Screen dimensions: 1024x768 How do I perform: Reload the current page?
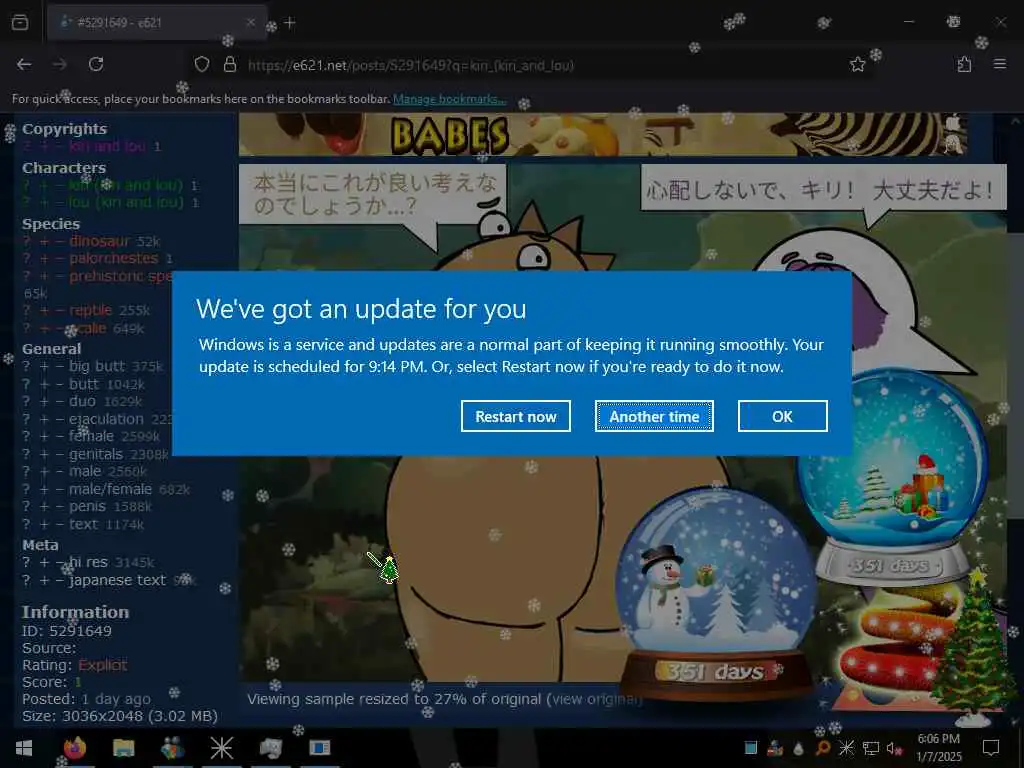(96, 64)
